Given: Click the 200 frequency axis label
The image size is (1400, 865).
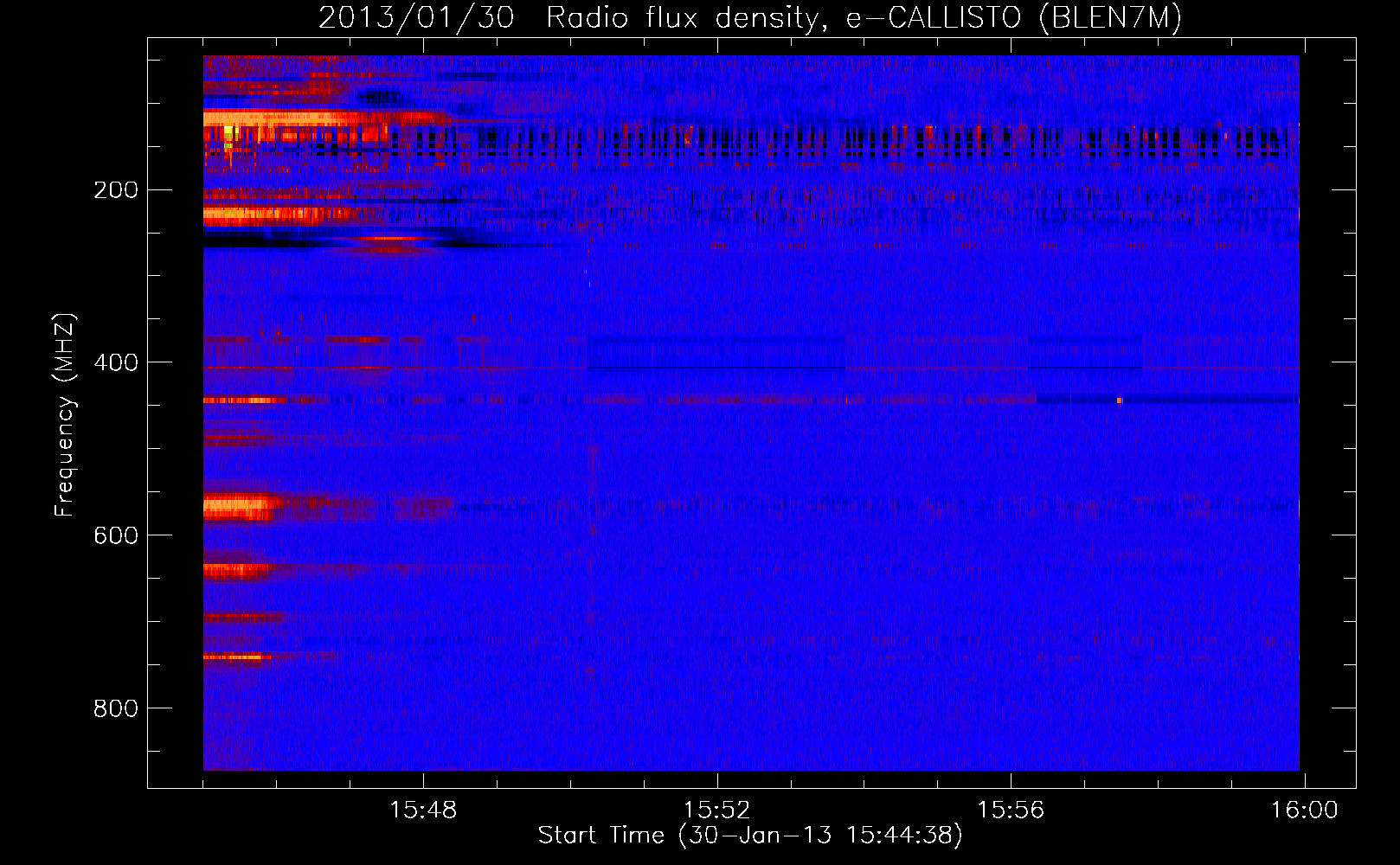Looking at the screenshot, I should pyautogui.click(x=116, y=190).
